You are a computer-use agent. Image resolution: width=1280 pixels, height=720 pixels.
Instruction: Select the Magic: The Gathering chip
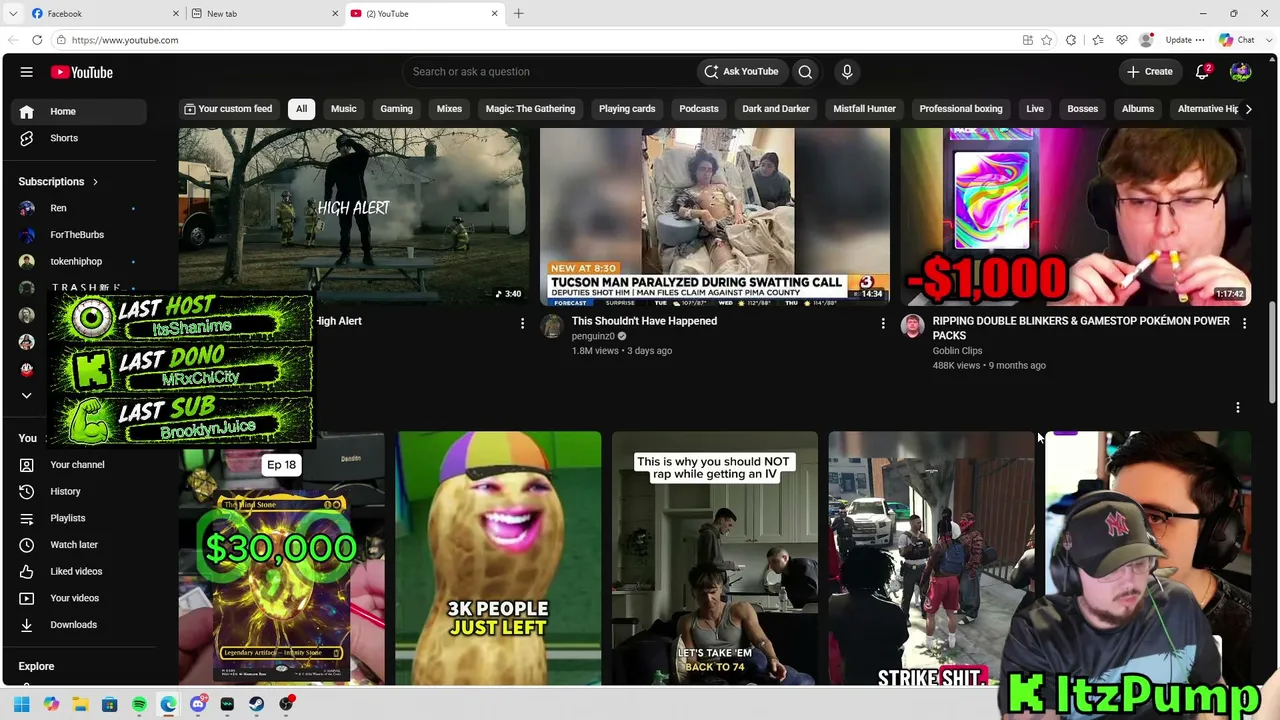pos(530,109)
